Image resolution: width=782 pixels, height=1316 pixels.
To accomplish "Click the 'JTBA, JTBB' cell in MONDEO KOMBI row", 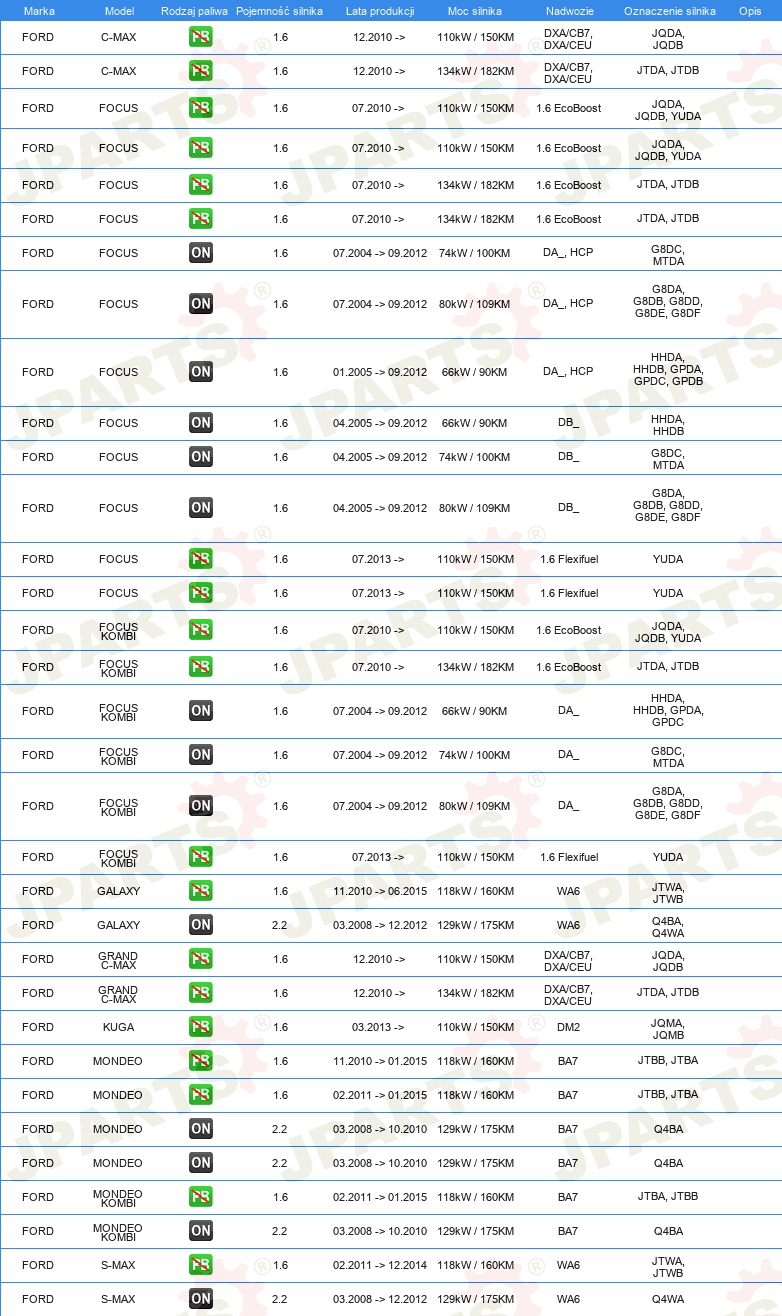I will tap(668, 1197).
